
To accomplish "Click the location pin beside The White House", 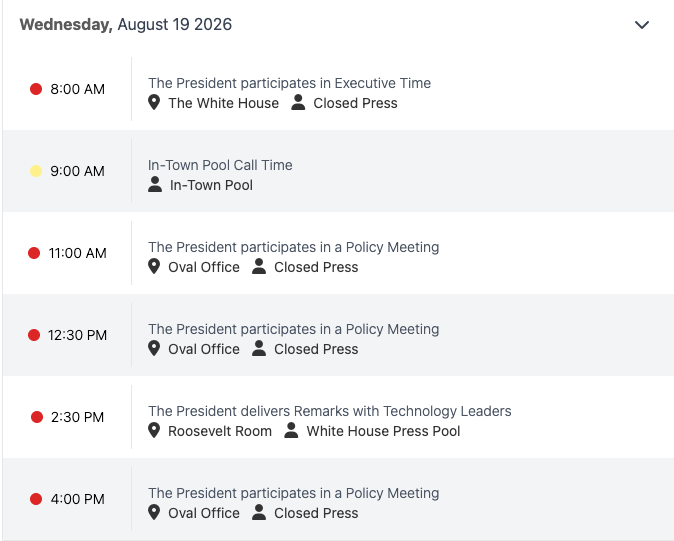I will [x=154, y=103].
